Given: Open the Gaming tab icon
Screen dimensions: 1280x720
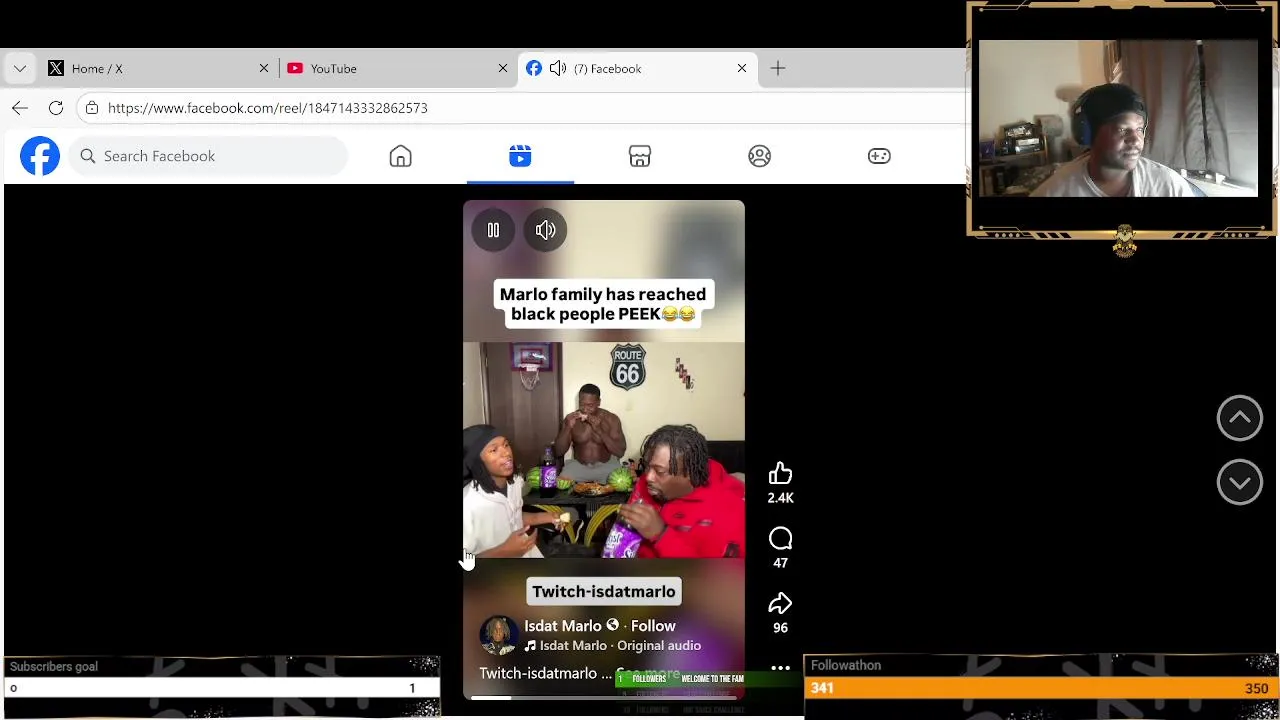Looking at the screenshot, I should coord(879,156).
